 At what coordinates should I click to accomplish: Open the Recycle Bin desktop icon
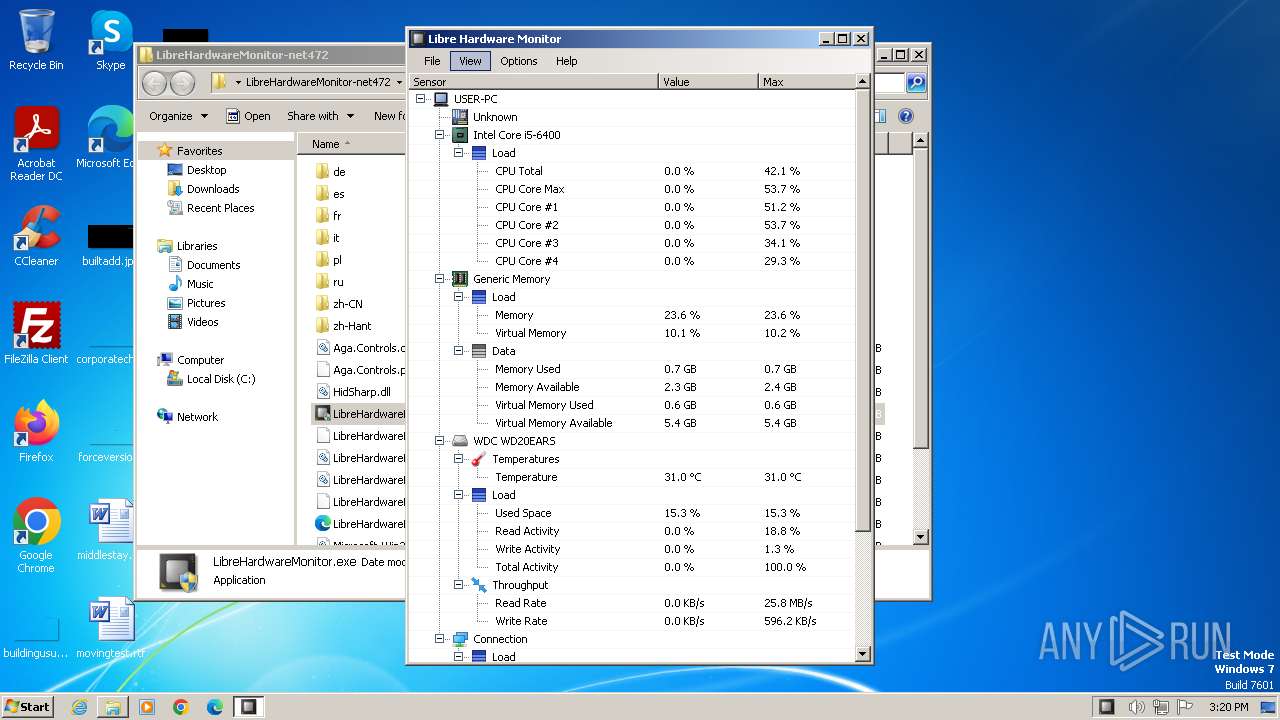point(36,41)
